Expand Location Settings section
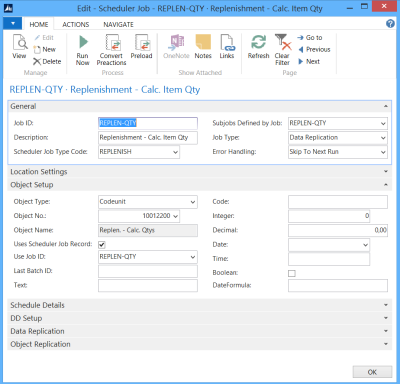This screenshot has height=384, width=400. tap(386, 171)
